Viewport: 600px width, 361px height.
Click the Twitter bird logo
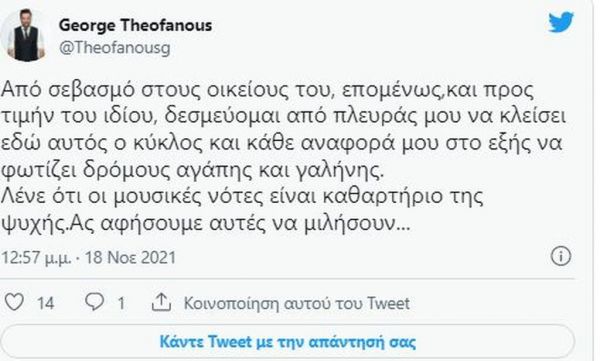click(x=561, y=23)
